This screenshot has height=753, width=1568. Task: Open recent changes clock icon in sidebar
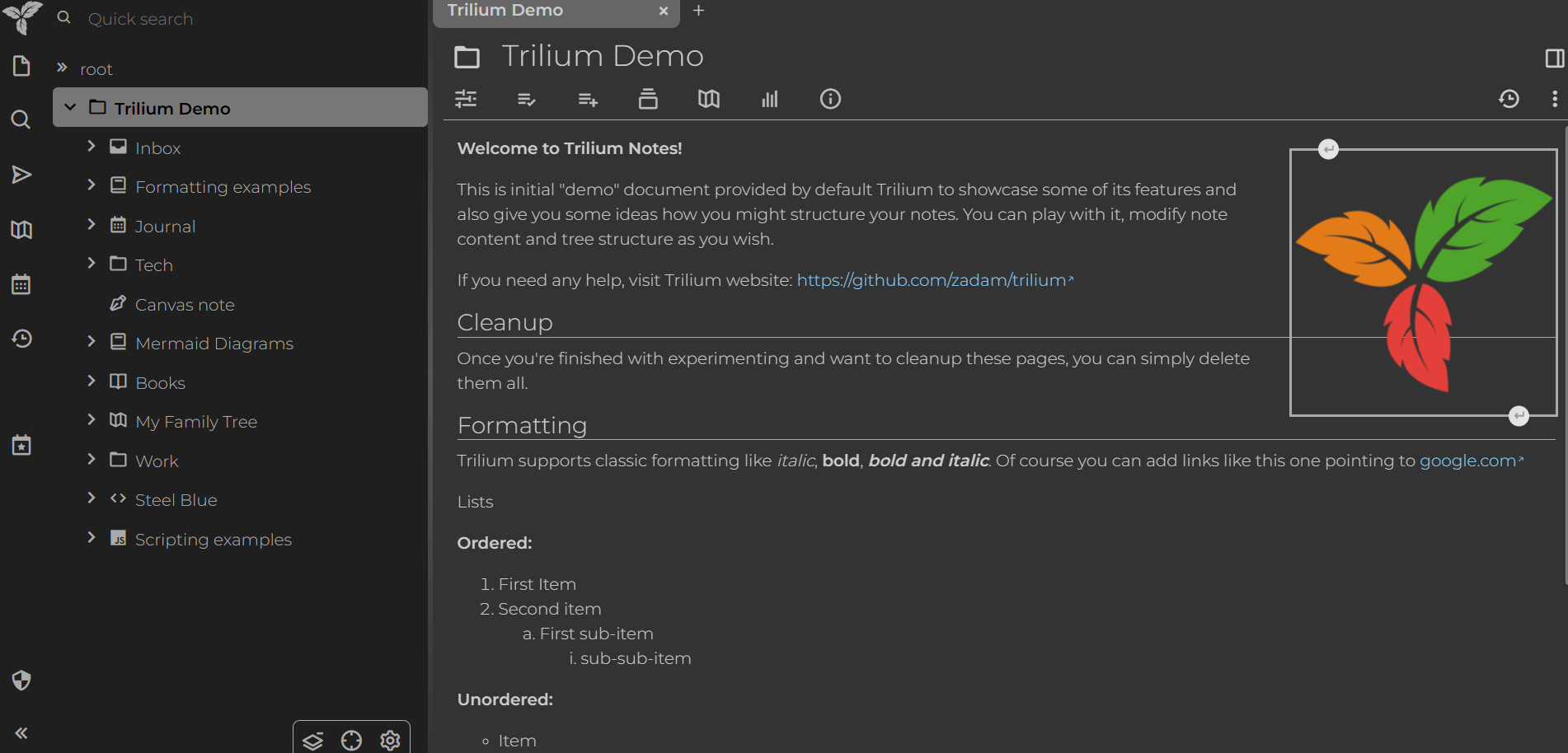tap(21, 339)
